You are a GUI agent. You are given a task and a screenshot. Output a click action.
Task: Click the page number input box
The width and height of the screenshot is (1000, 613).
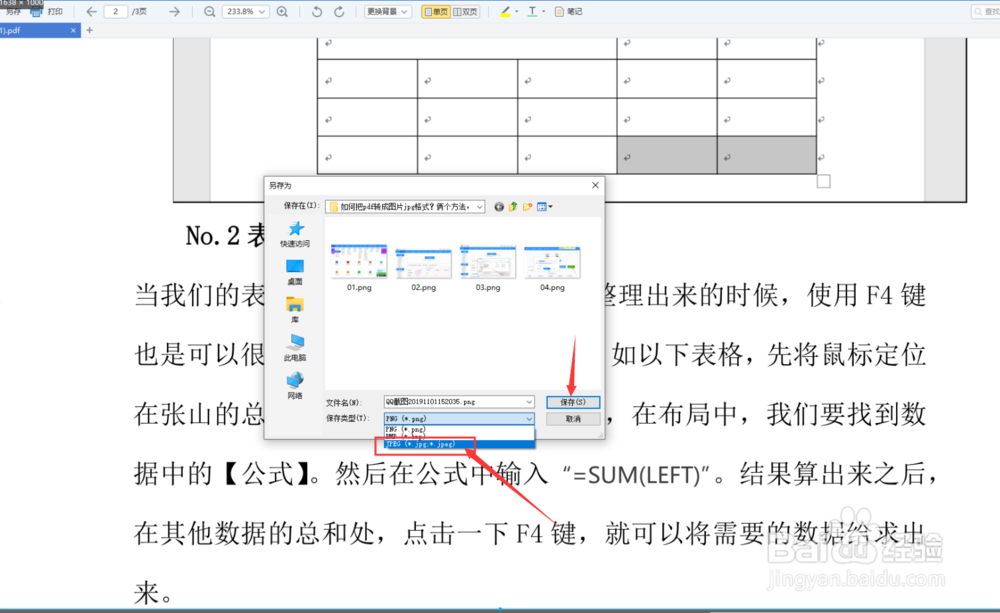click(115, 11)
